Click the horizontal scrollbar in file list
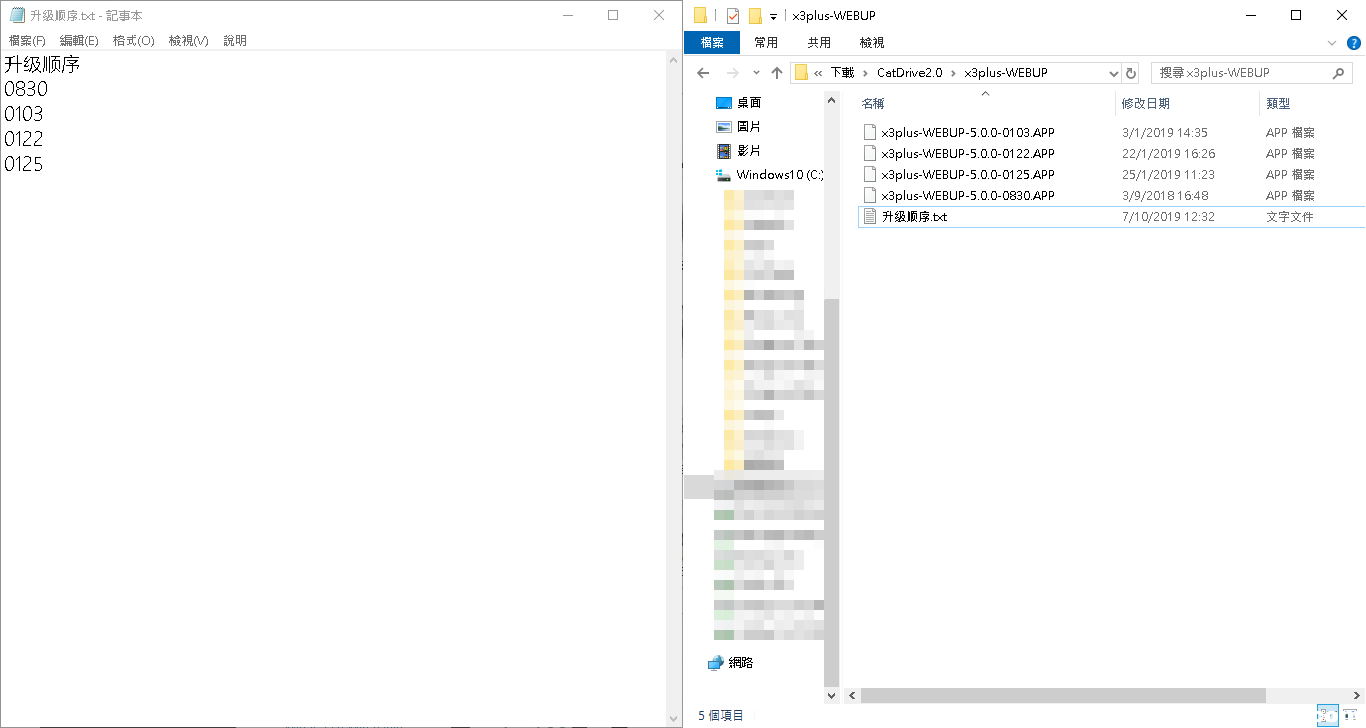 pyautogui.click(x=1062, y=695)
